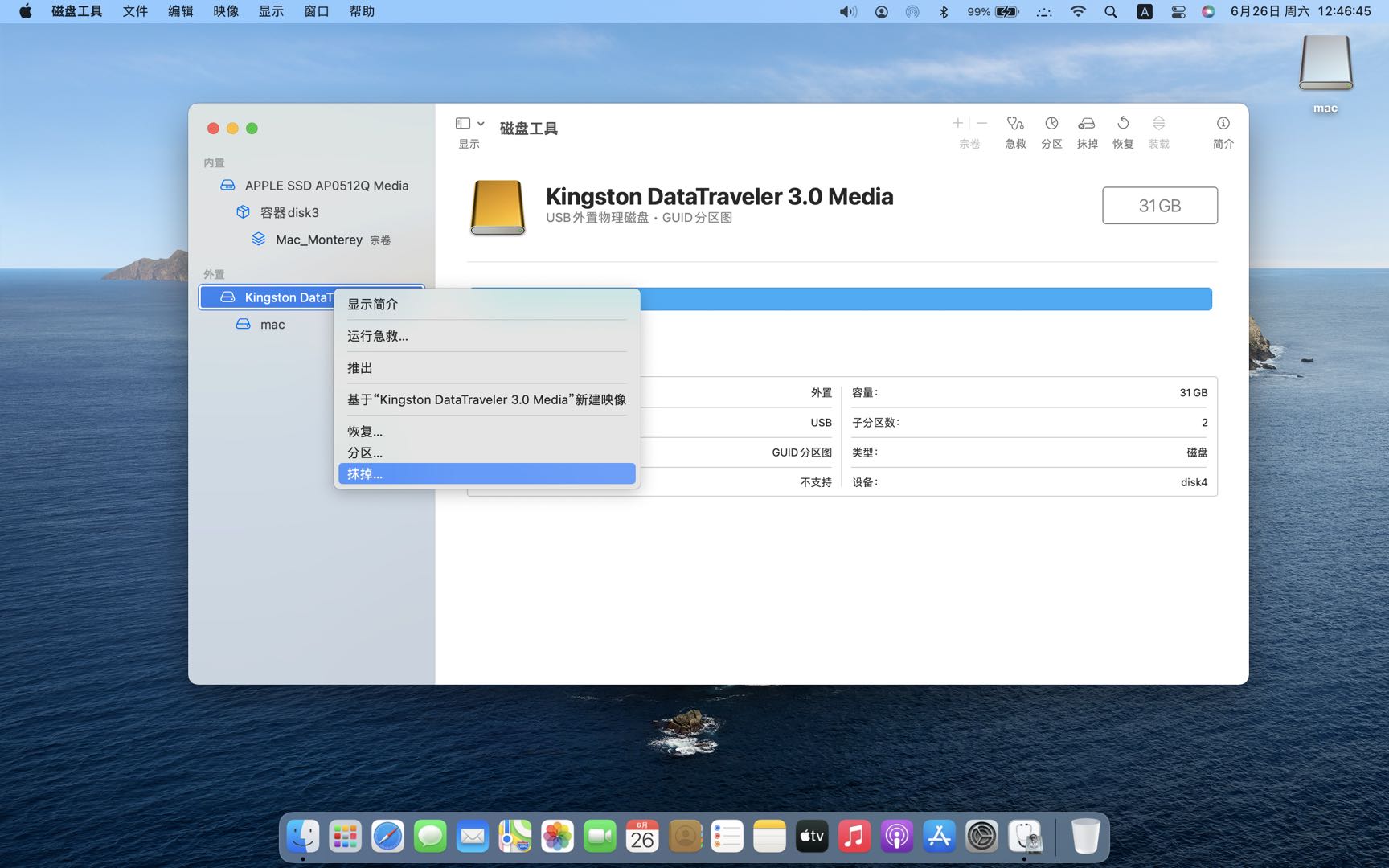Screen dimensions: 1389x868
Task: Open Messages in the Dock
Action: (x=430, y=837)
